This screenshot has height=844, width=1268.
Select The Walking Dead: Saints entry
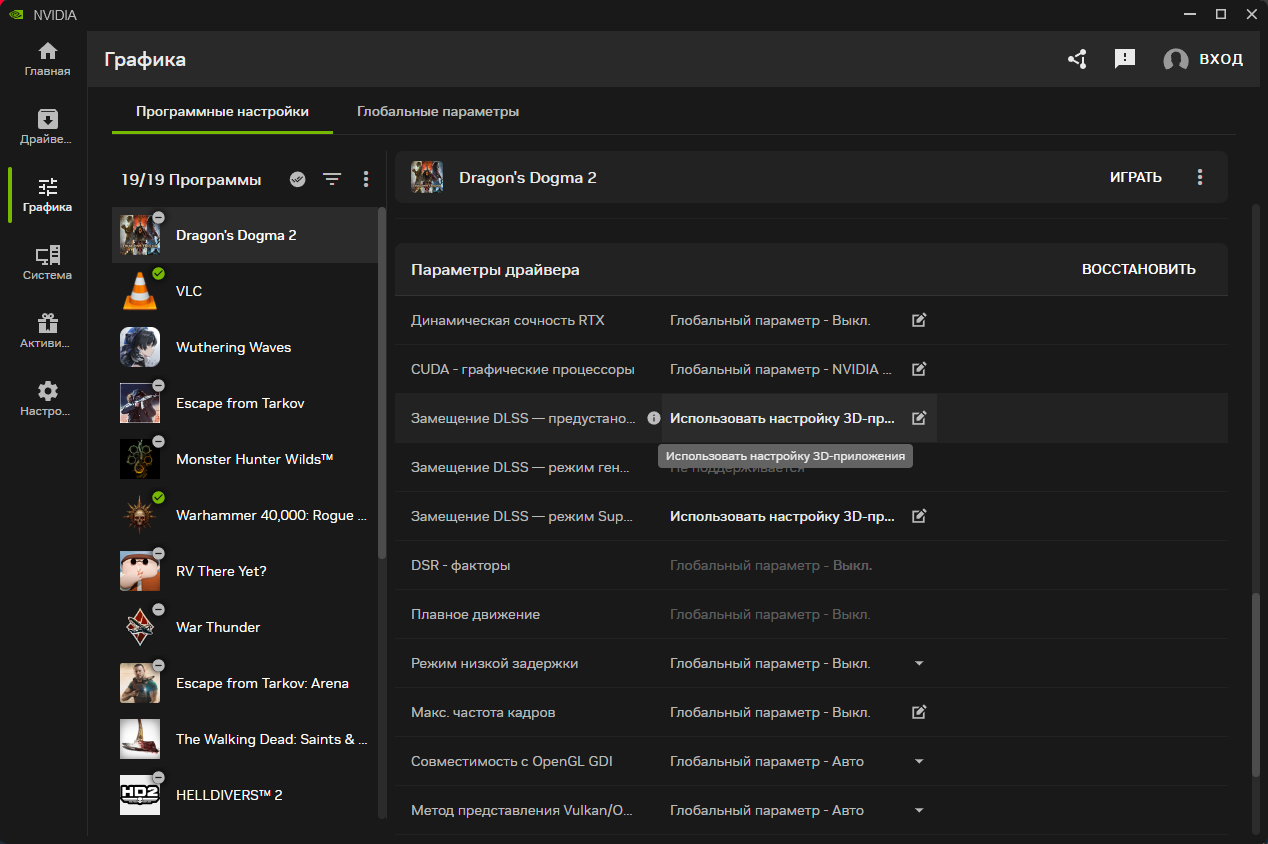pos(245,739)
